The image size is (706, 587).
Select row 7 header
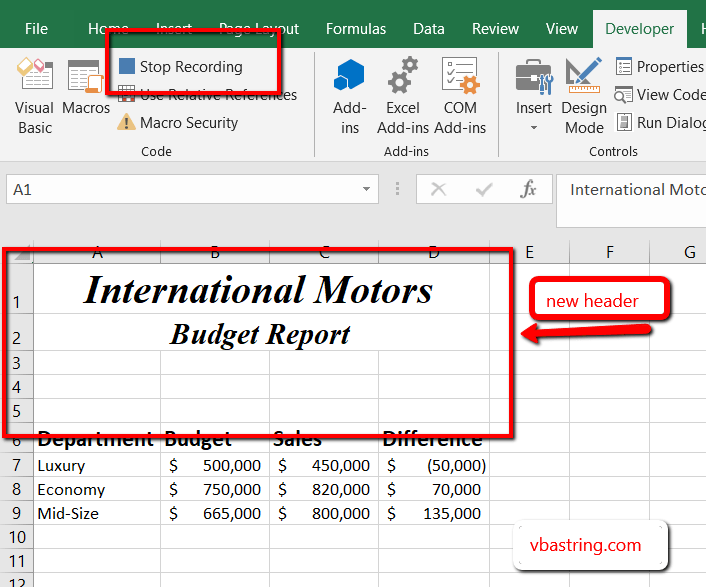pyautogui.click(x=17, y=465)
